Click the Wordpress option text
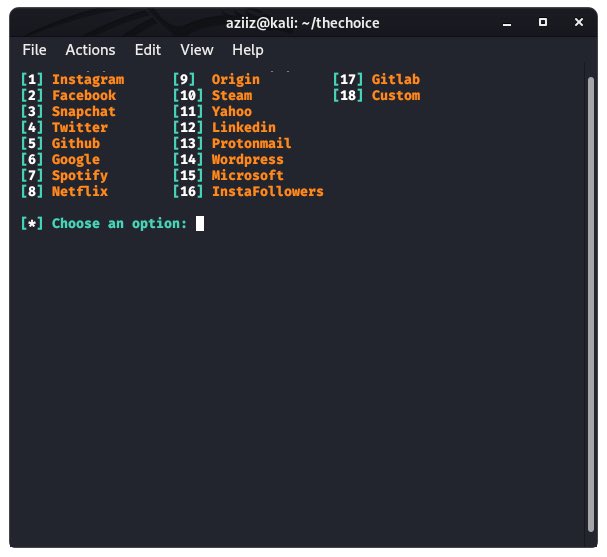Viewport: 607px width, 557px height. pyautogui.click(x=248, y=160)
